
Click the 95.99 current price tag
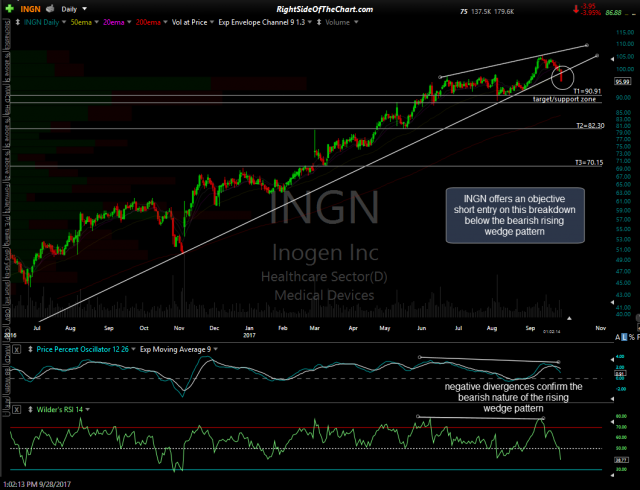tap(622, 82)
